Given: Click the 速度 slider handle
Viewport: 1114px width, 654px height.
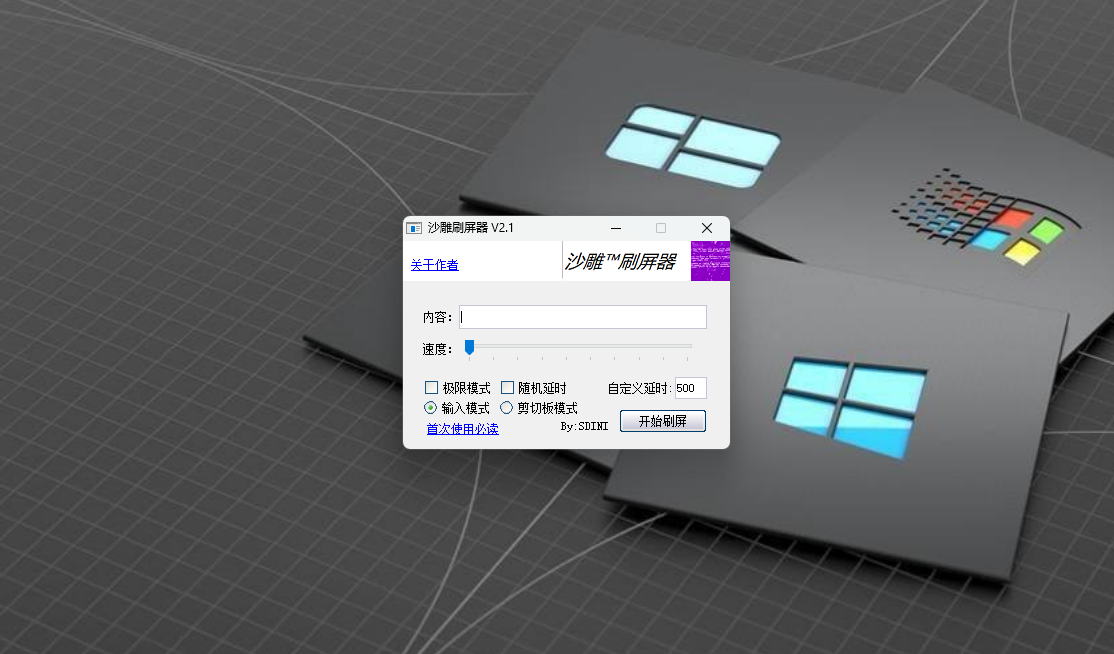Looking at the screenshot, I should [469, 347].
